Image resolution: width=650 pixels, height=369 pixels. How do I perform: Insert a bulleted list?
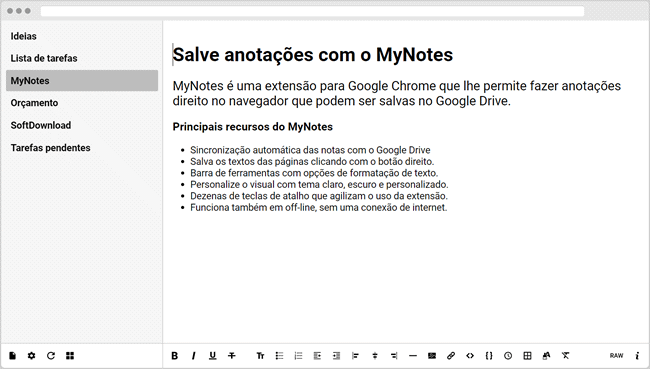tap(279, 356)
